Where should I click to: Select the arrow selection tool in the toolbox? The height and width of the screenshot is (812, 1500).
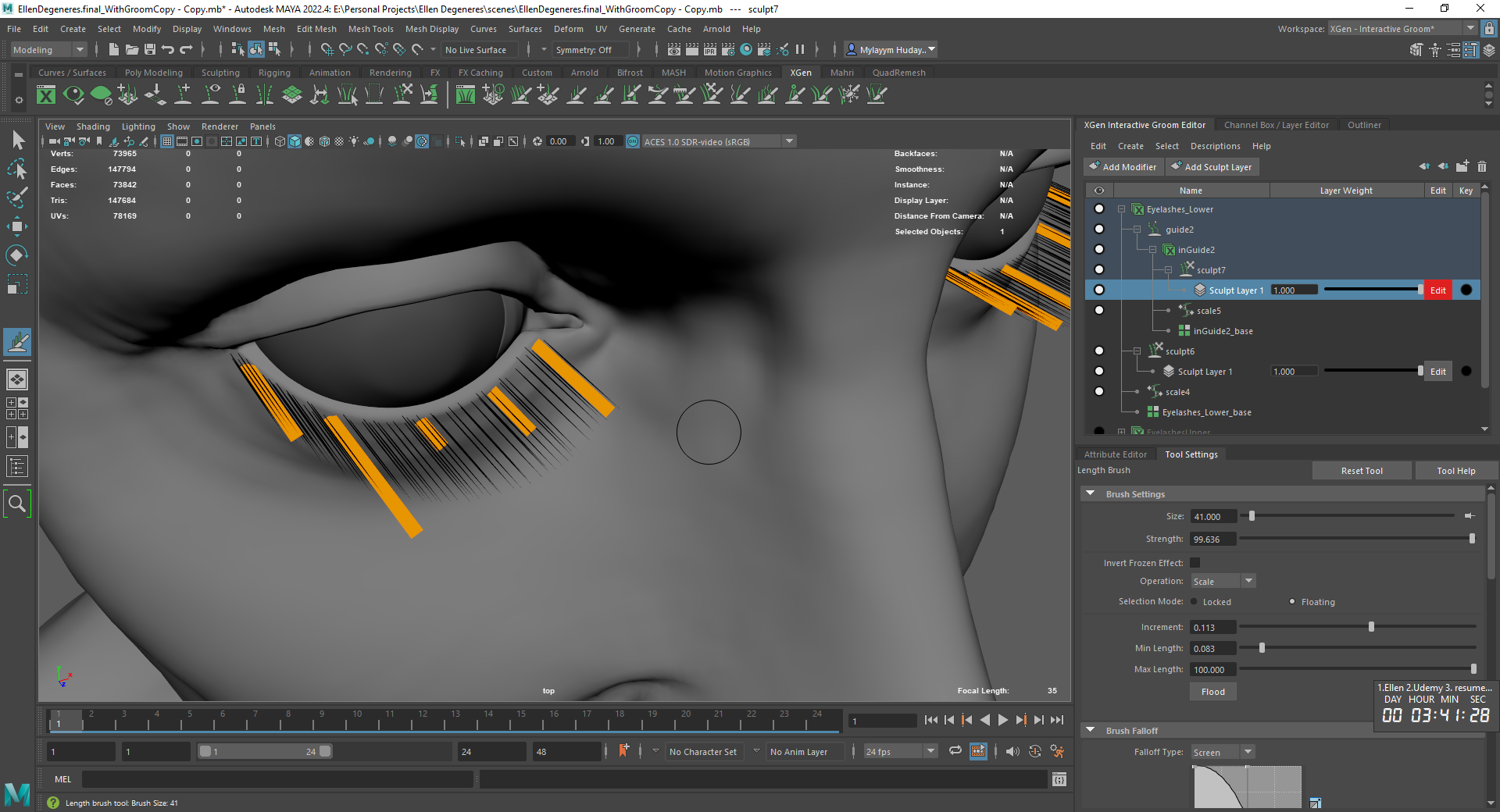[17, 141]
